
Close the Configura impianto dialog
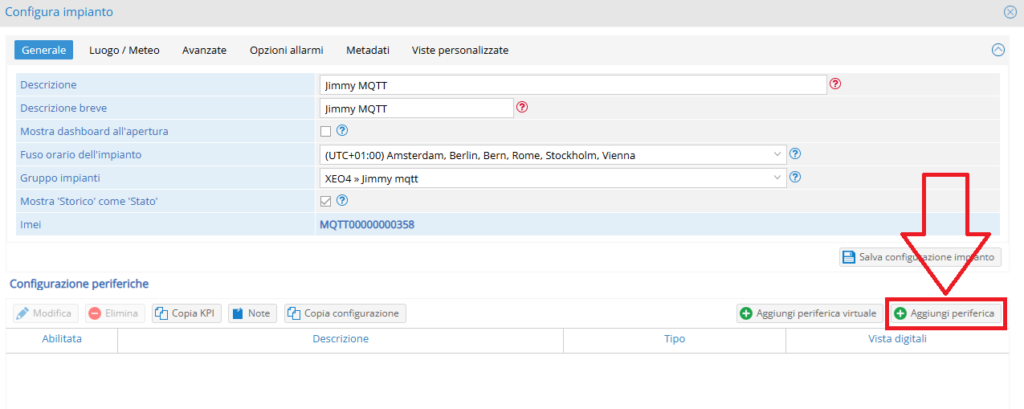[x=1009, y=12]
